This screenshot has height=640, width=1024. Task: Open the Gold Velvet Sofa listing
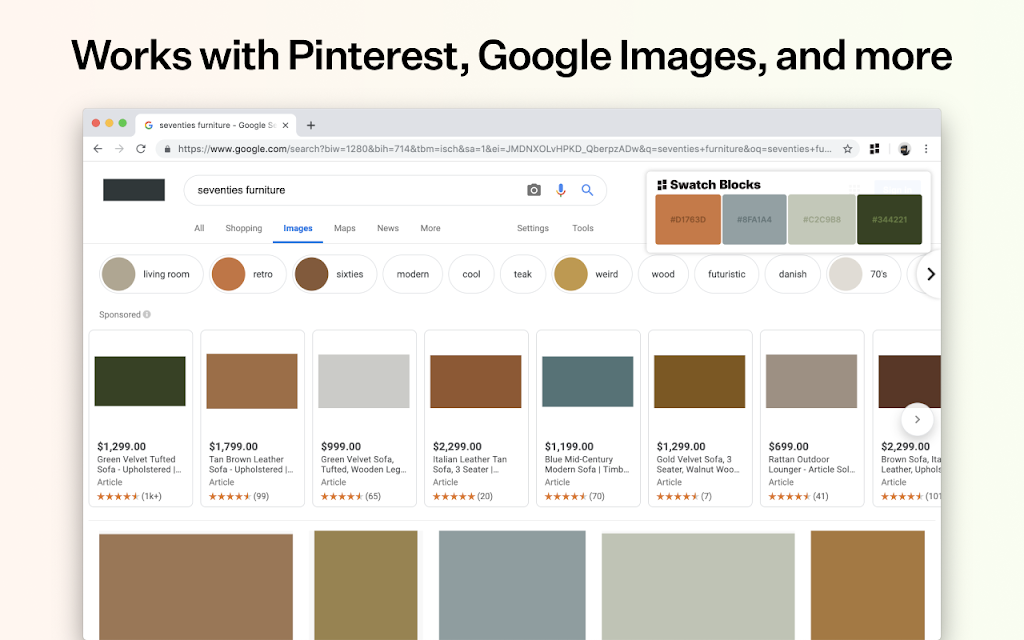(x=700, y=418)
